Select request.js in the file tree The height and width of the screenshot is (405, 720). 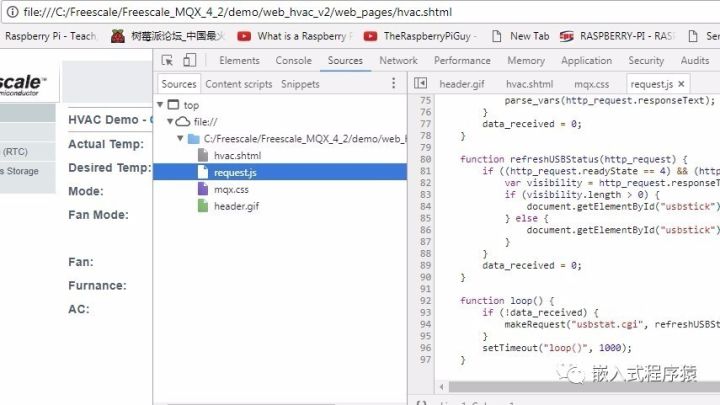tap(280, 172)
